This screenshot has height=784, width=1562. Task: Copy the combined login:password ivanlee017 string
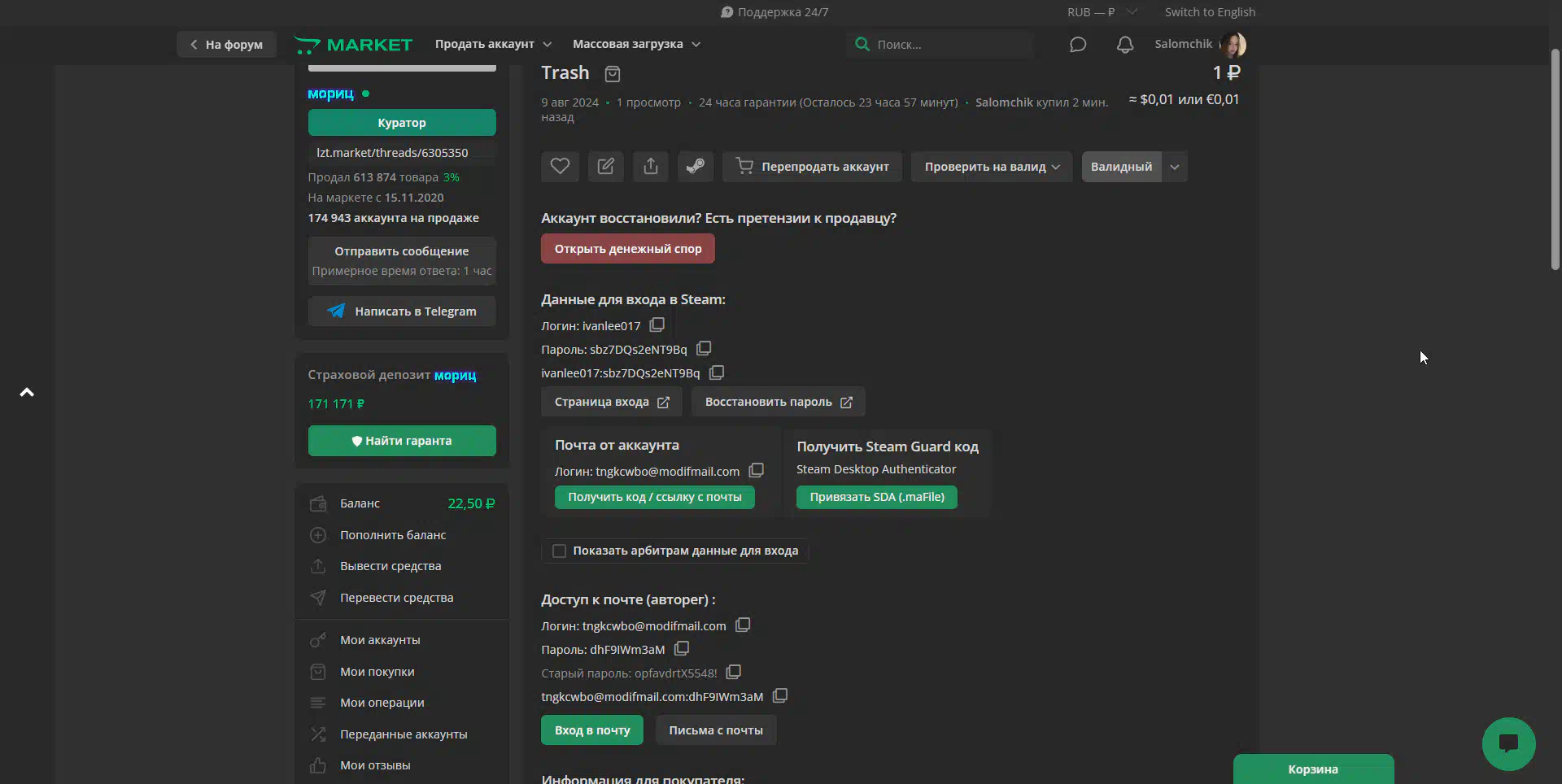coord(717,372)
